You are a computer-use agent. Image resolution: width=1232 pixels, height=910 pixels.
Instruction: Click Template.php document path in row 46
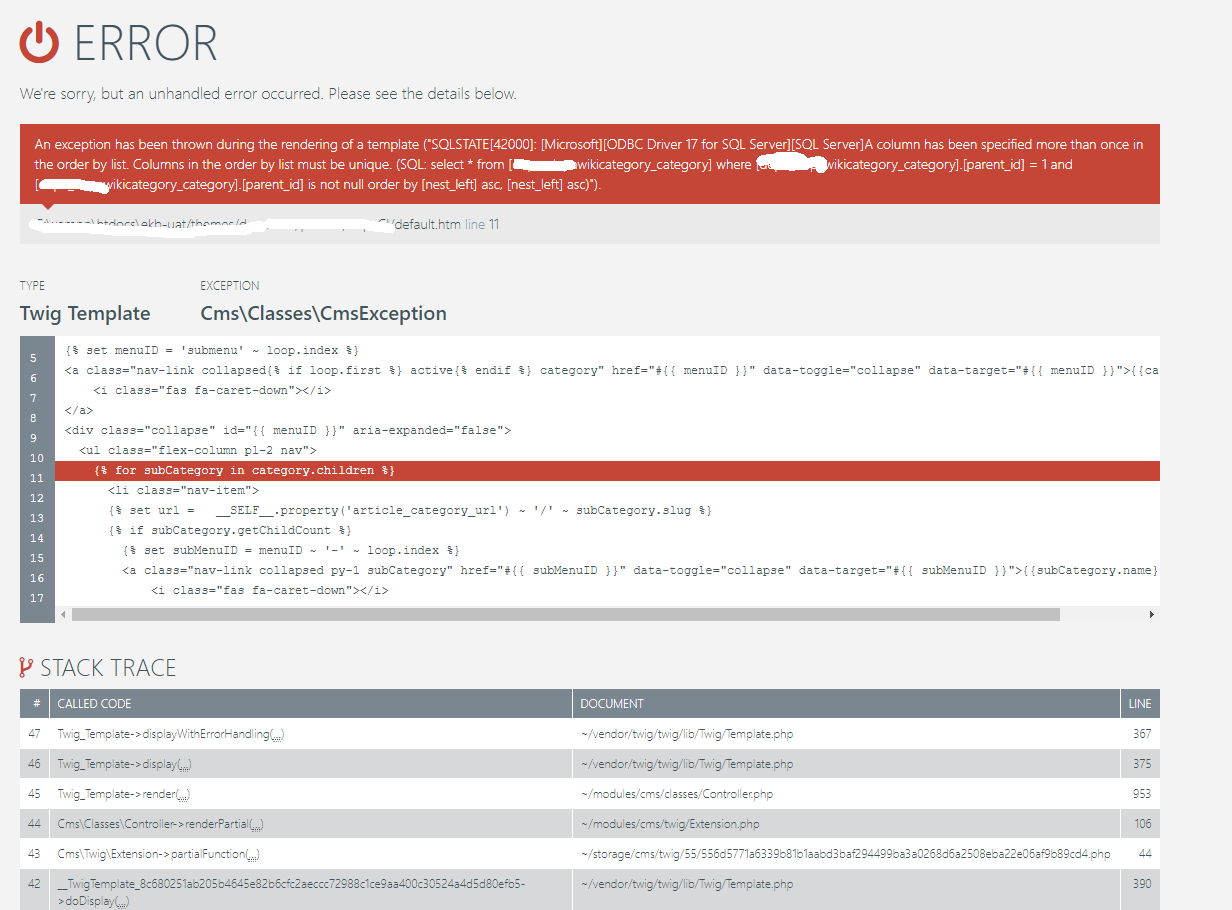pos(687,764)
